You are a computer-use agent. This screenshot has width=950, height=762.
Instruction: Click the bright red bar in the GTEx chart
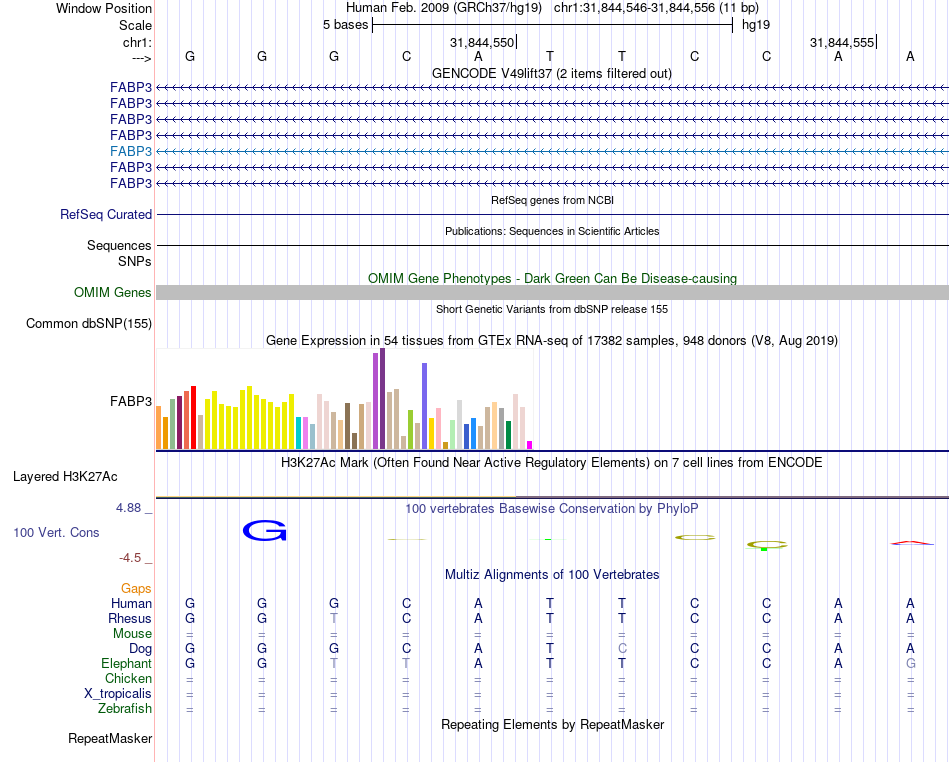[193, 417]
